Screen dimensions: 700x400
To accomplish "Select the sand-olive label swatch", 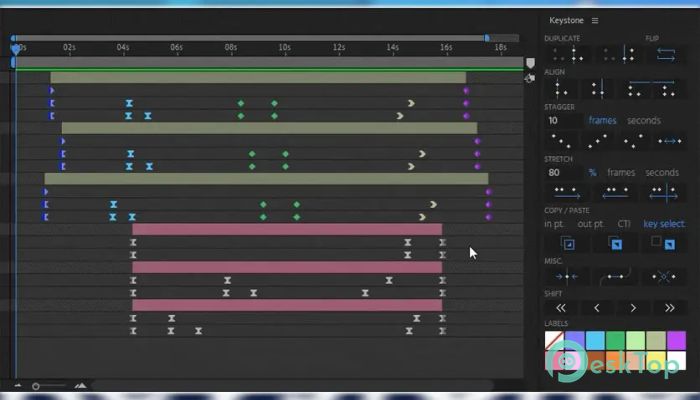I will (x=656, y=341).
